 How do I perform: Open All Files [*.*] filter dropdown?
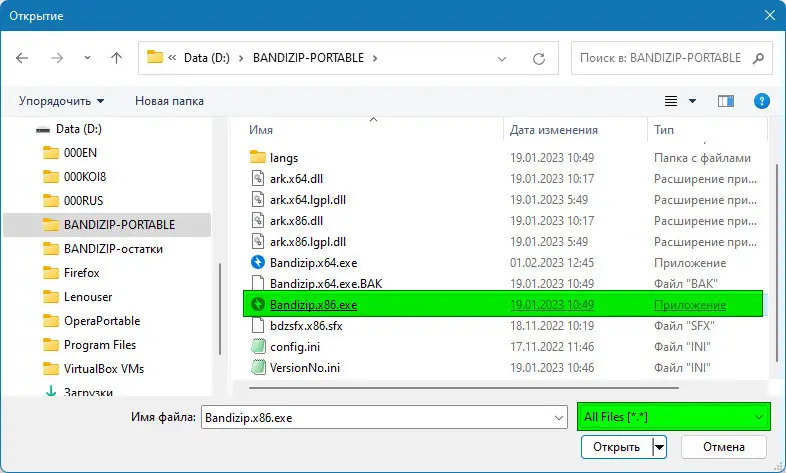click(674, 416)
